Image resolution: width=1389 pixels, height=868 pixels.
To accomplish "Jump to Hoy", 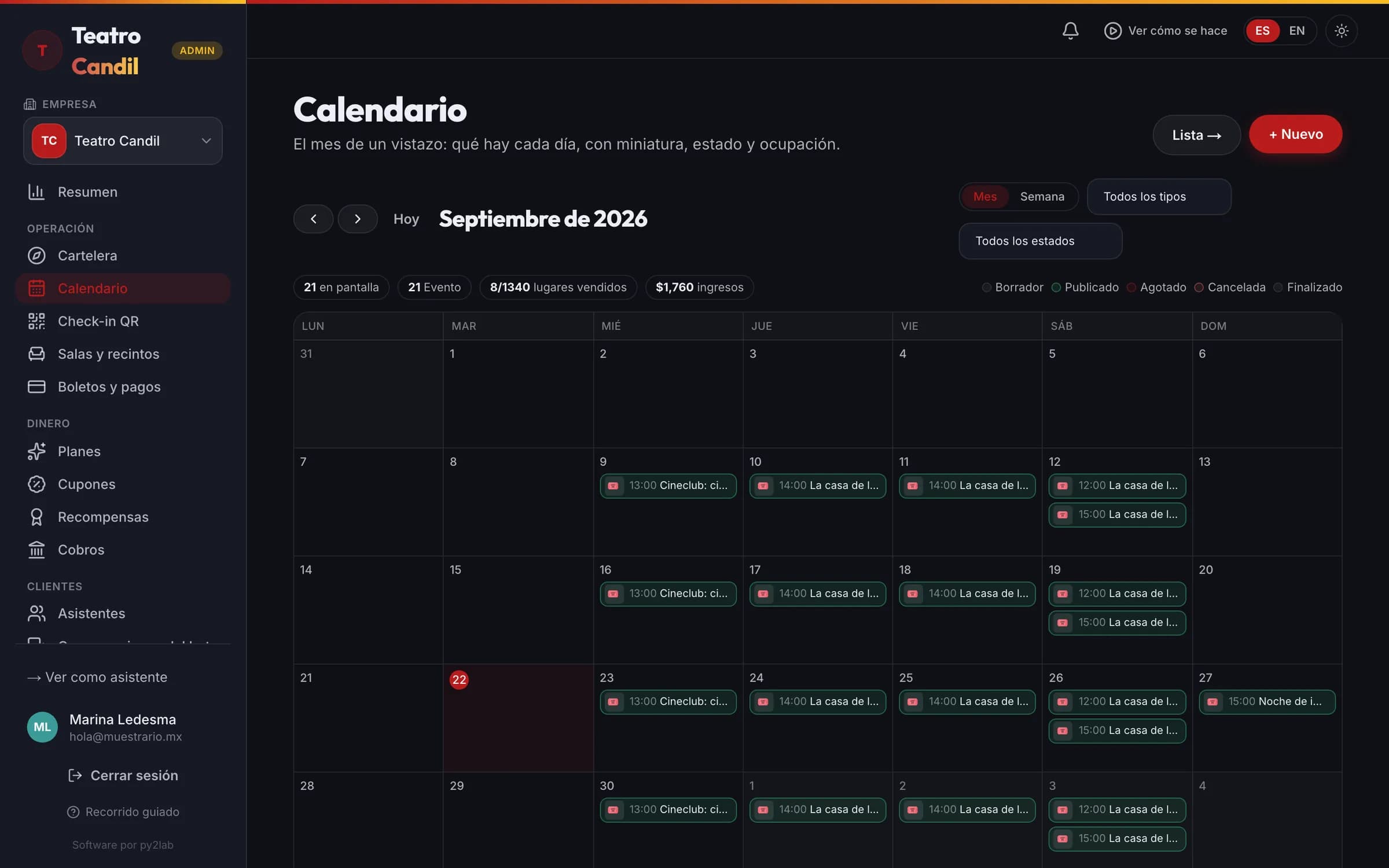I will click(406, 219).
